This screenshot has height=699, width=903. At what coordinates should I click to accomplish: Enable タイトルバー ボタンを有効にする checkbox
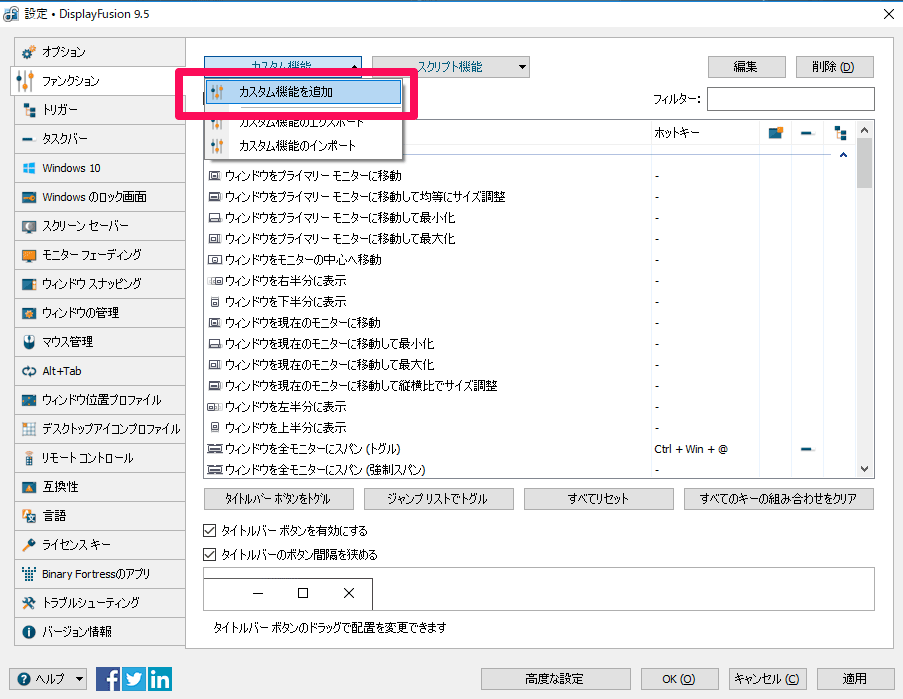point(210,530)
